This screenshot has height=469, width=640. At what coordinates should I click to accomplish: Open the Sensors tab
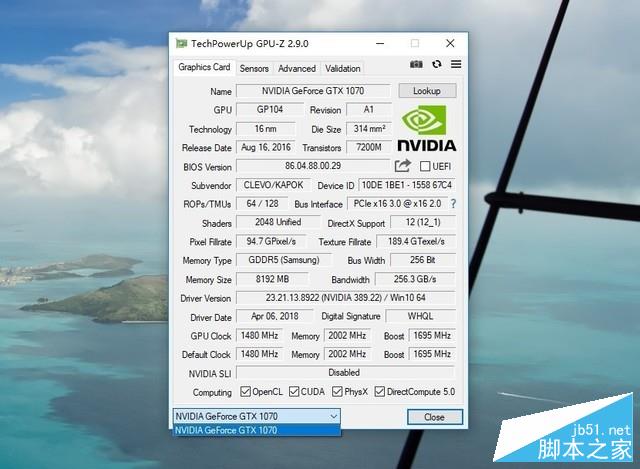(254, 69)
